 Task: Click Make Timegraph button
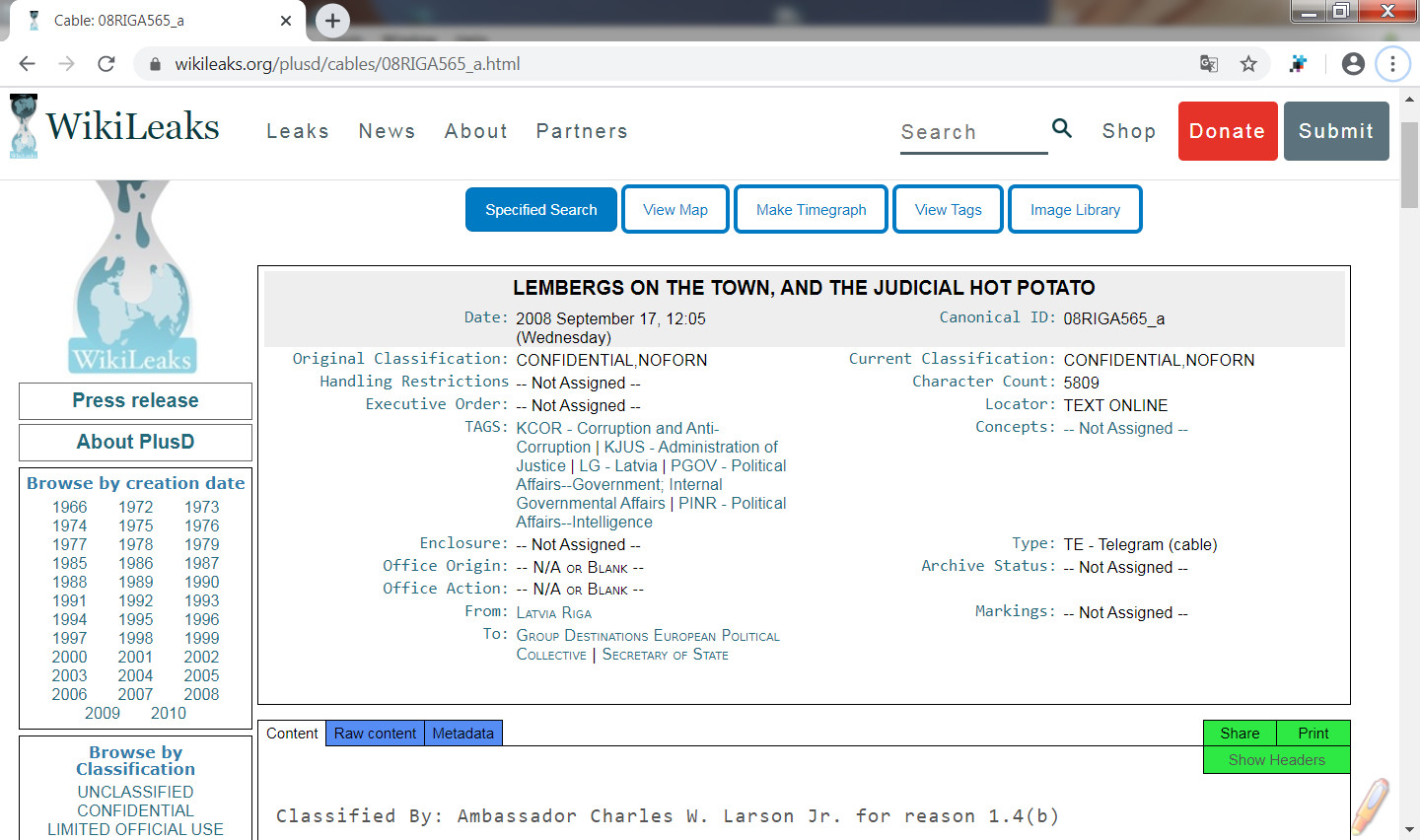coord(812,210)
